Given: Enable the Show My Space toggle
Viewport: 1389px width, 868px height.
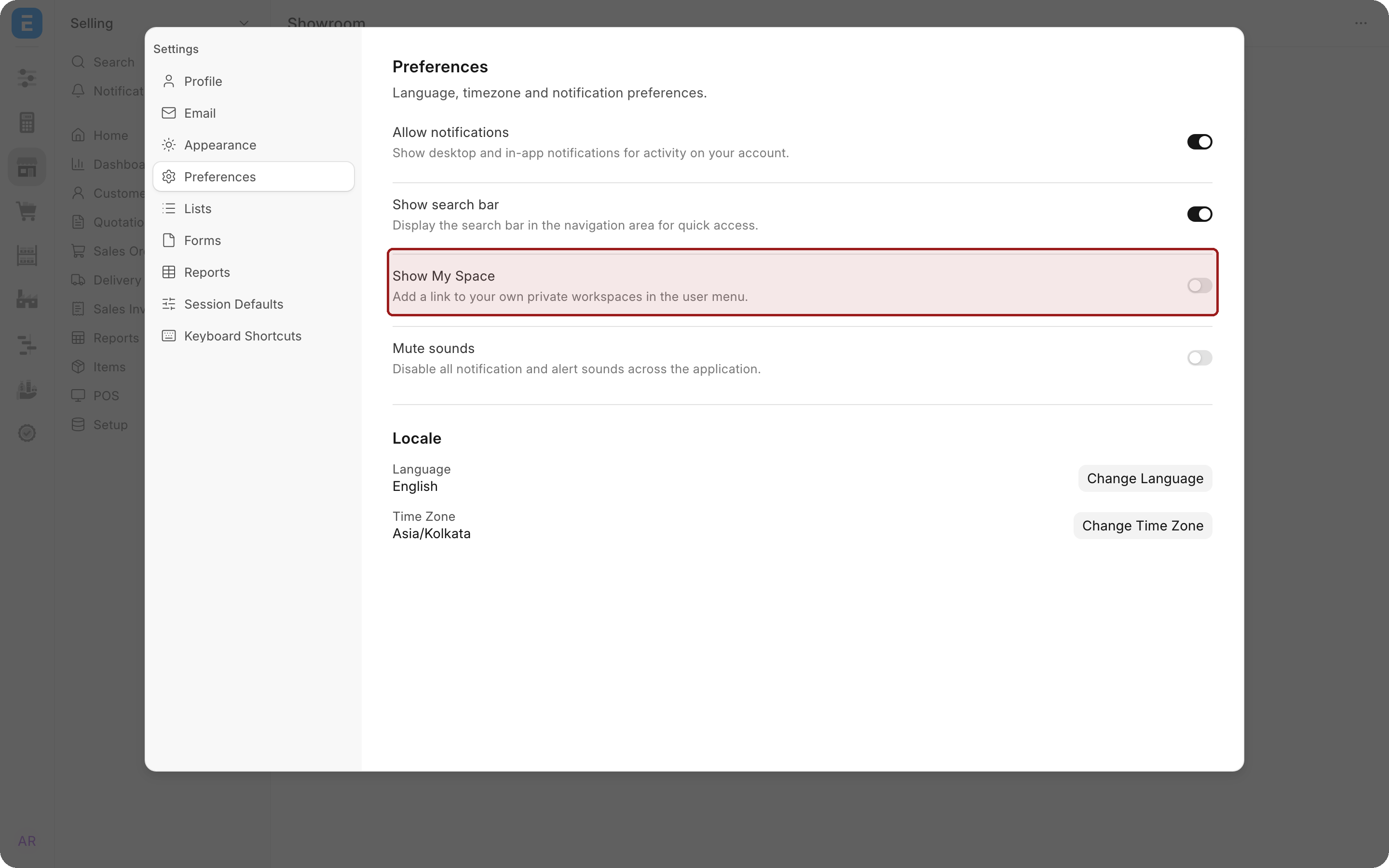Looking at the screenshot, I should tap(1199, 285).
